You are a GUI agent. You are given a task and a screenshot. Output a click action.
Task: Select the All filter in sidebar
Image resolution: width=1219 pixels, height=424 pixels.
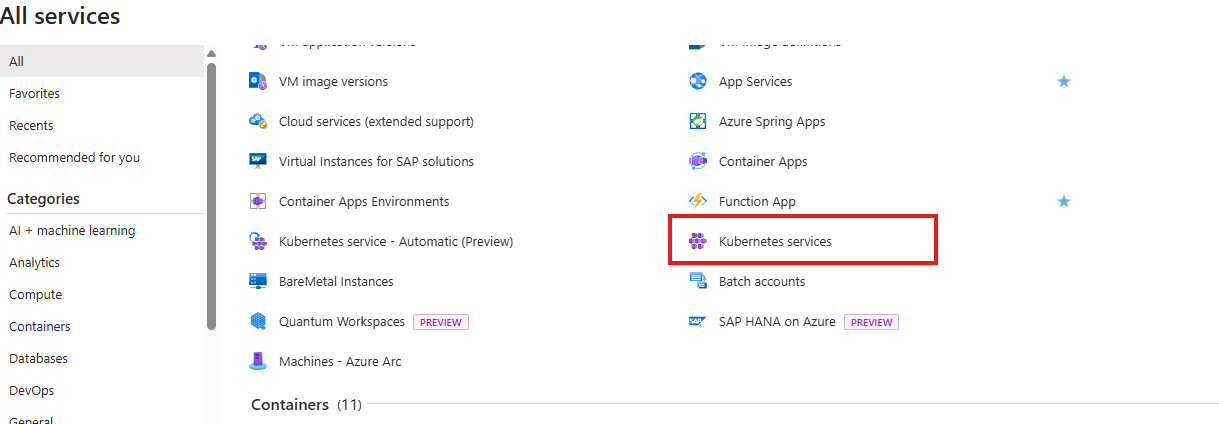coord(102,61)
